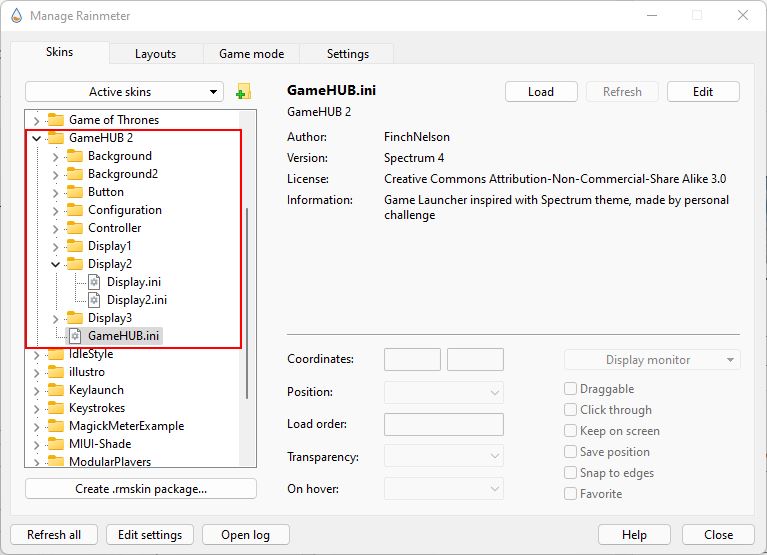Image resolution: width=767 pixels, height=555 pixels.
Task: Click the Display2 folder icon
Action: [75, 264]
